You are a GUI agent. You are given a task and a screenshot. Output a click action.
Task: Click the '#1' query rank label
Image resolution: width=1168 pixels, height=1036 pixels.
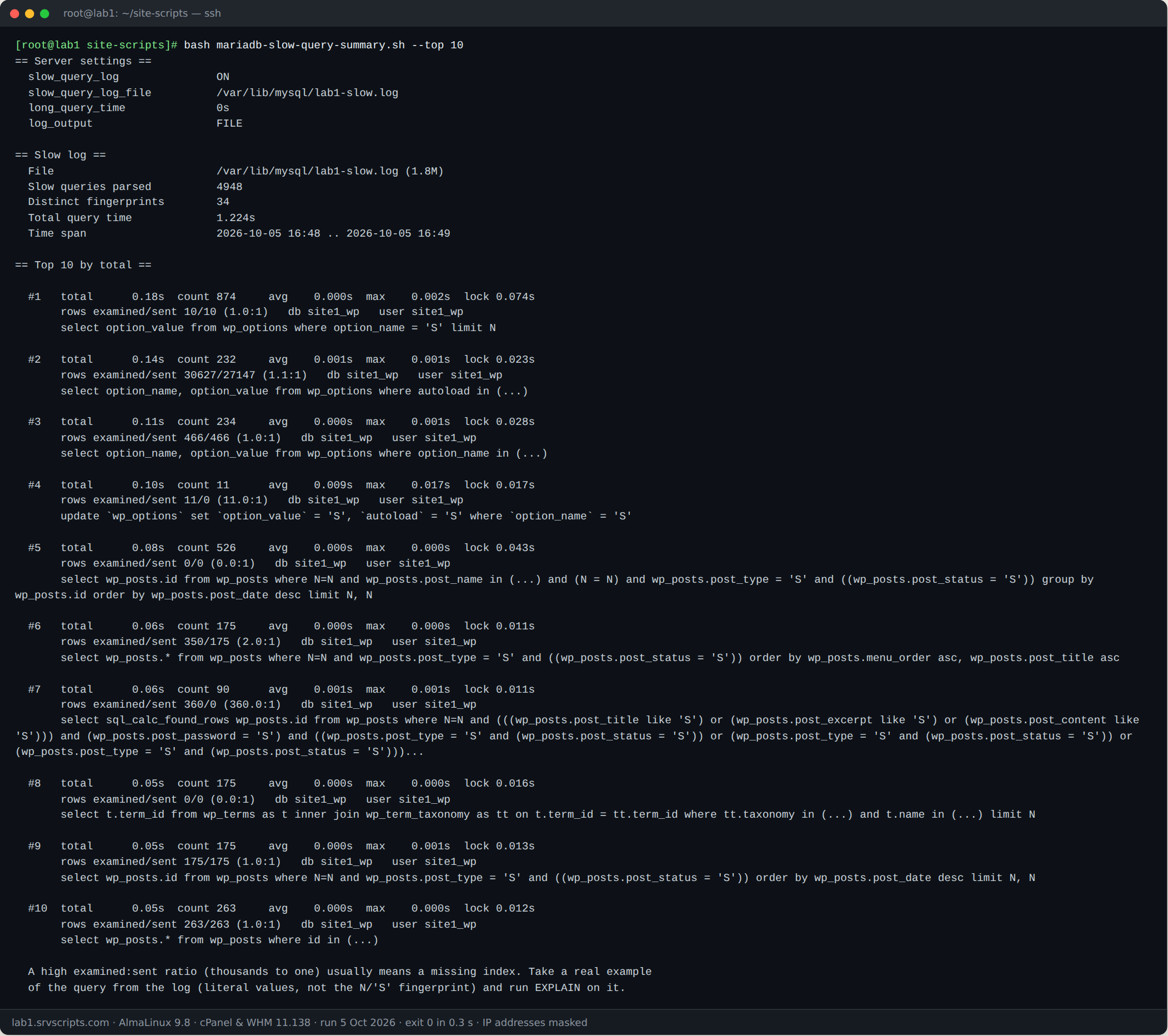pos(34,297)
